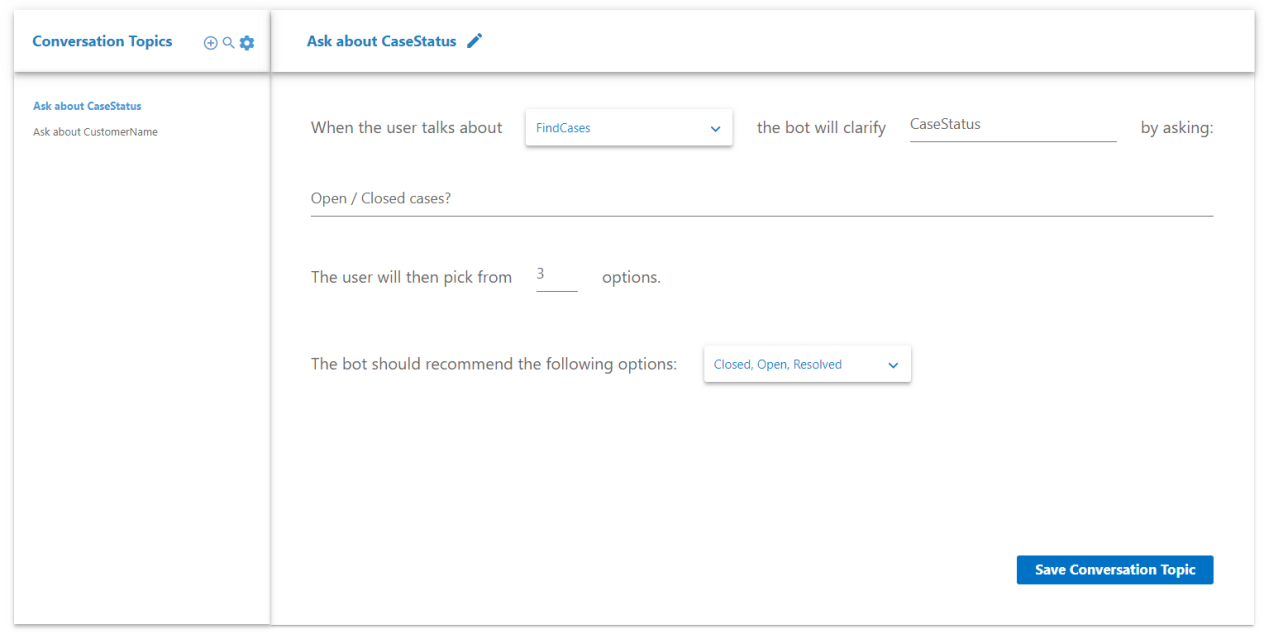This screenshot has height=634, width=1264.
Task: Click the chevron on the recommended options dropdown
Action: click(x=893, y=366)
